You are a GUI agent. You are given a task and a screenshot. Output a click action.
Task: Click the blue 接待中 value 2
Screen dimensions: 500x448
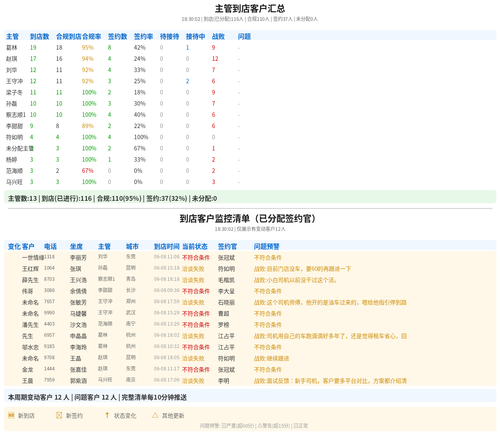pos(187,81)
